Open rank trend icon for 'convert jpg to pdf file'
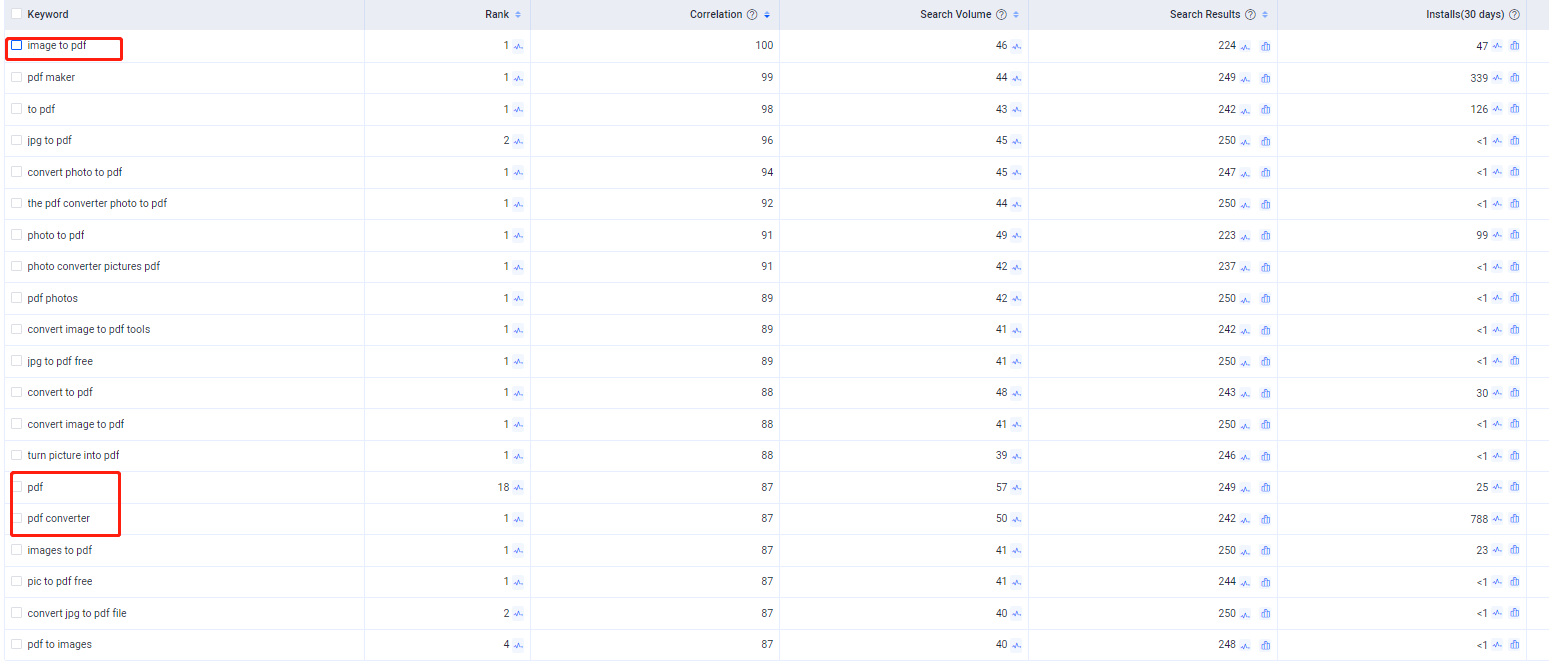The height and width of the screenshot is (666, 1549). pyautogui.click(x=518, y=614)
